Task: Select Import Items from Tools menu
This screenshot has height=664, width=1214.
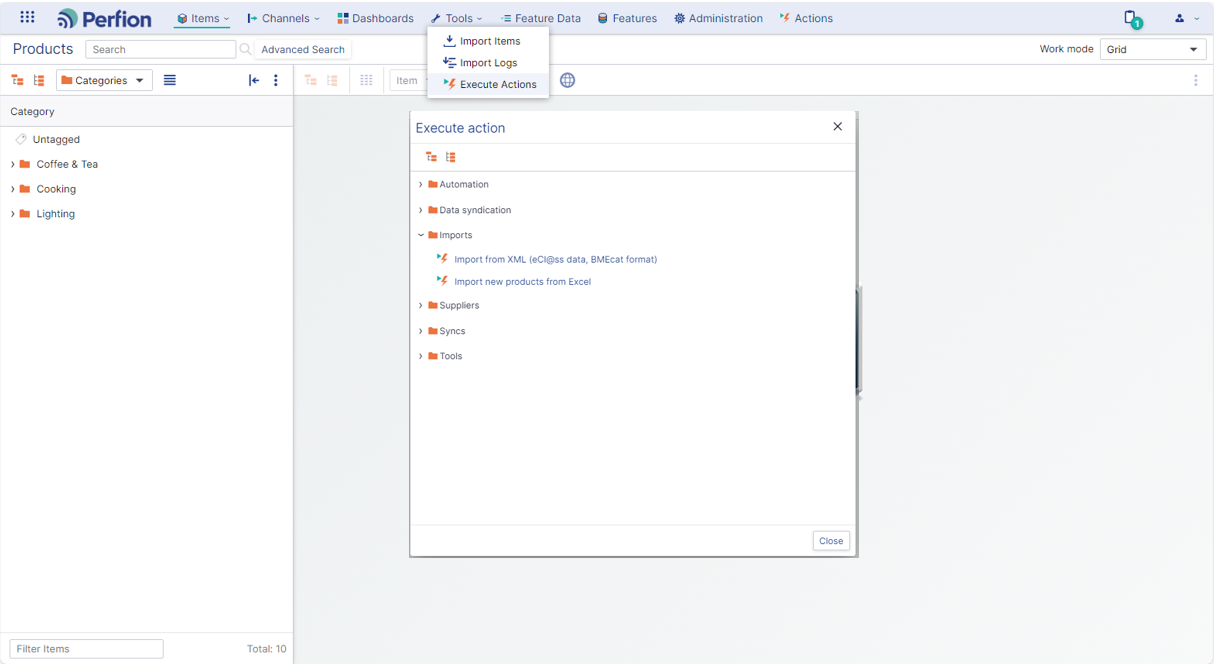Action: click(x=488, y=41)
